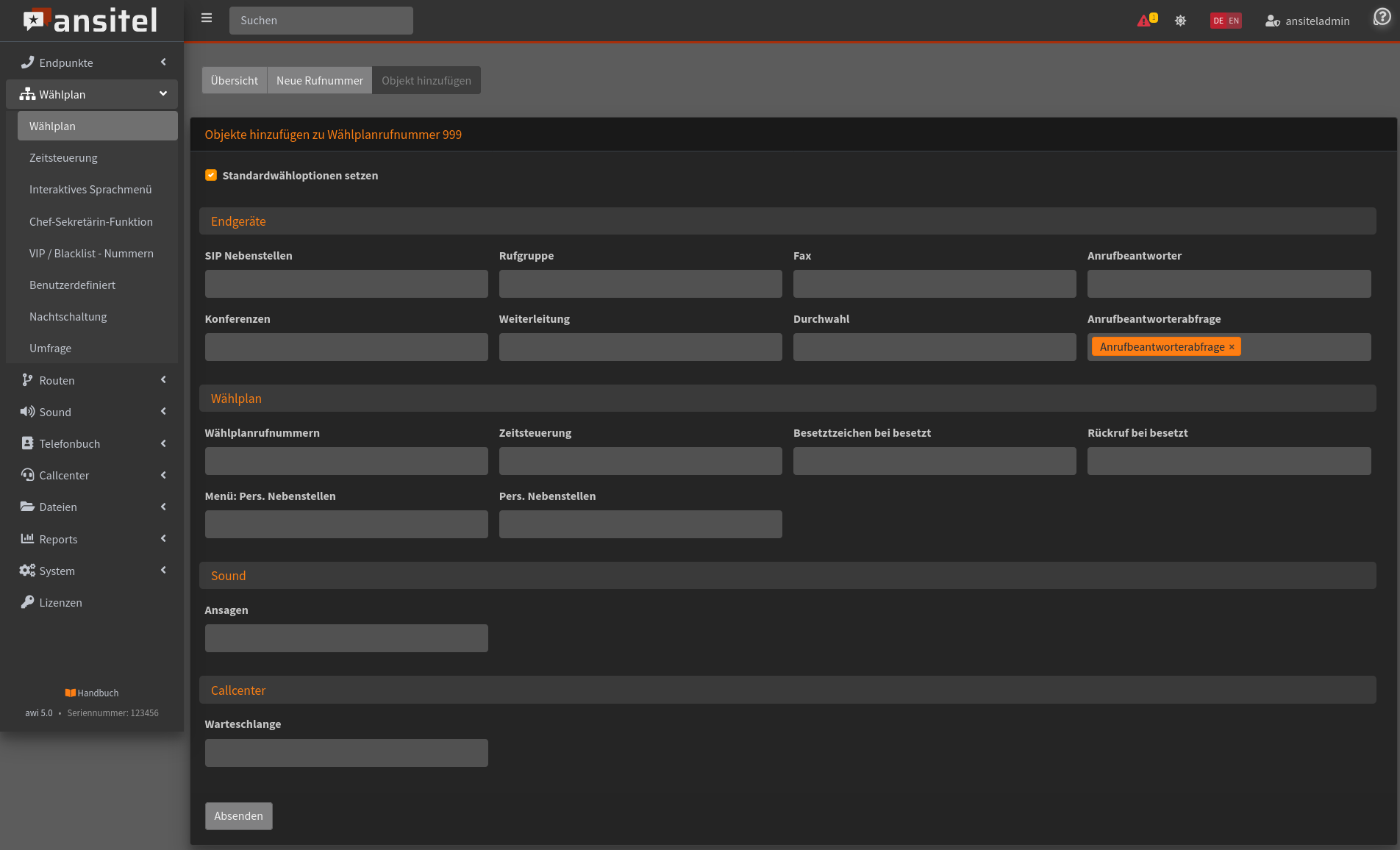Uncheck Standardwähloptionen setzen checkbox
Image resolution: width=1400 pixels, height=850 pixels.
[211, 175]
